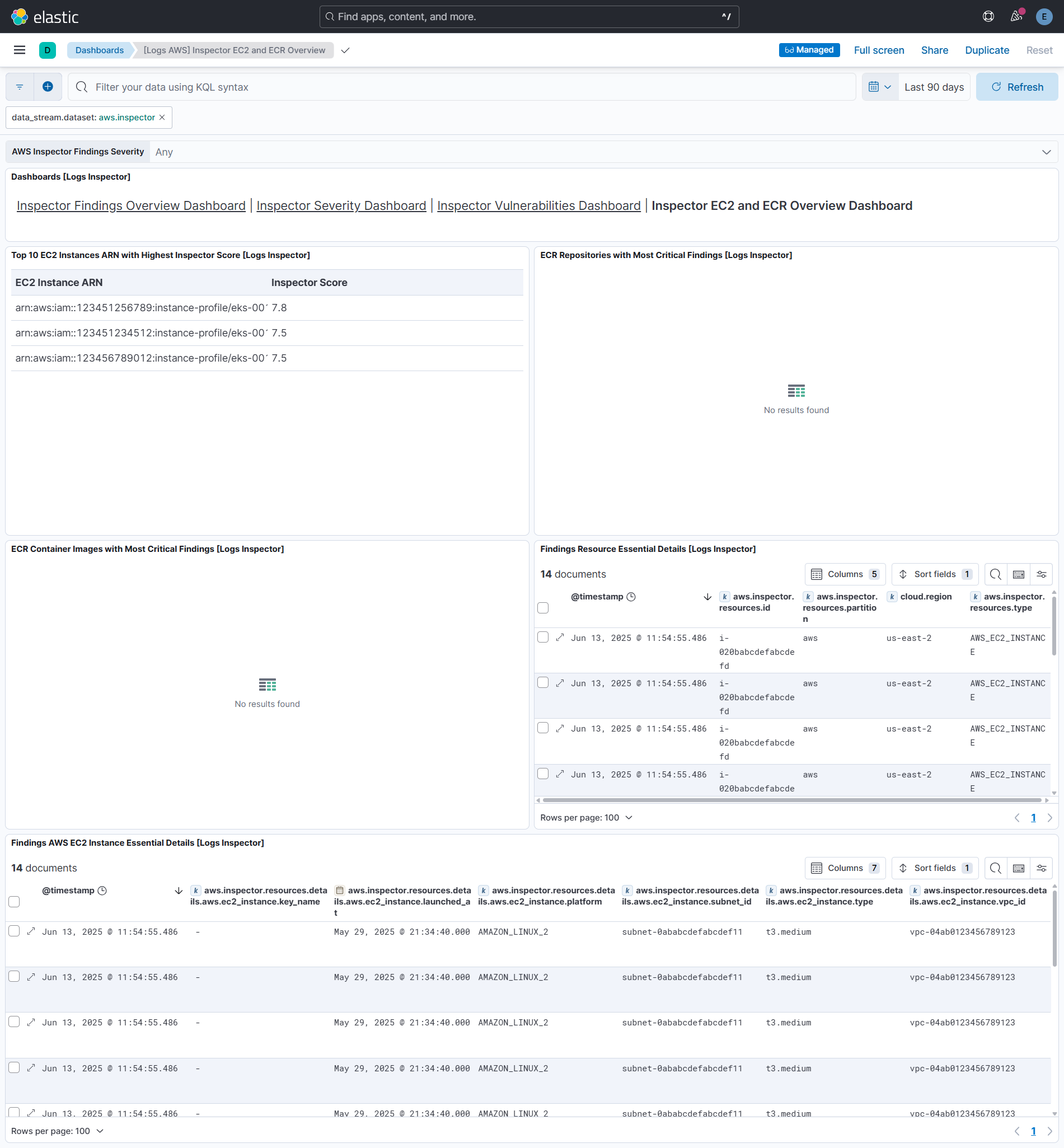Open the main navigation menu

(19, 50)
